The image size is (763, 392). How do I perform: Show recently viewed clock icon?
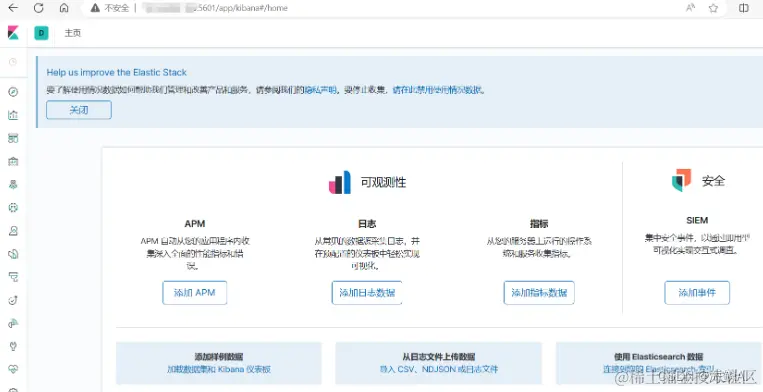13,62
